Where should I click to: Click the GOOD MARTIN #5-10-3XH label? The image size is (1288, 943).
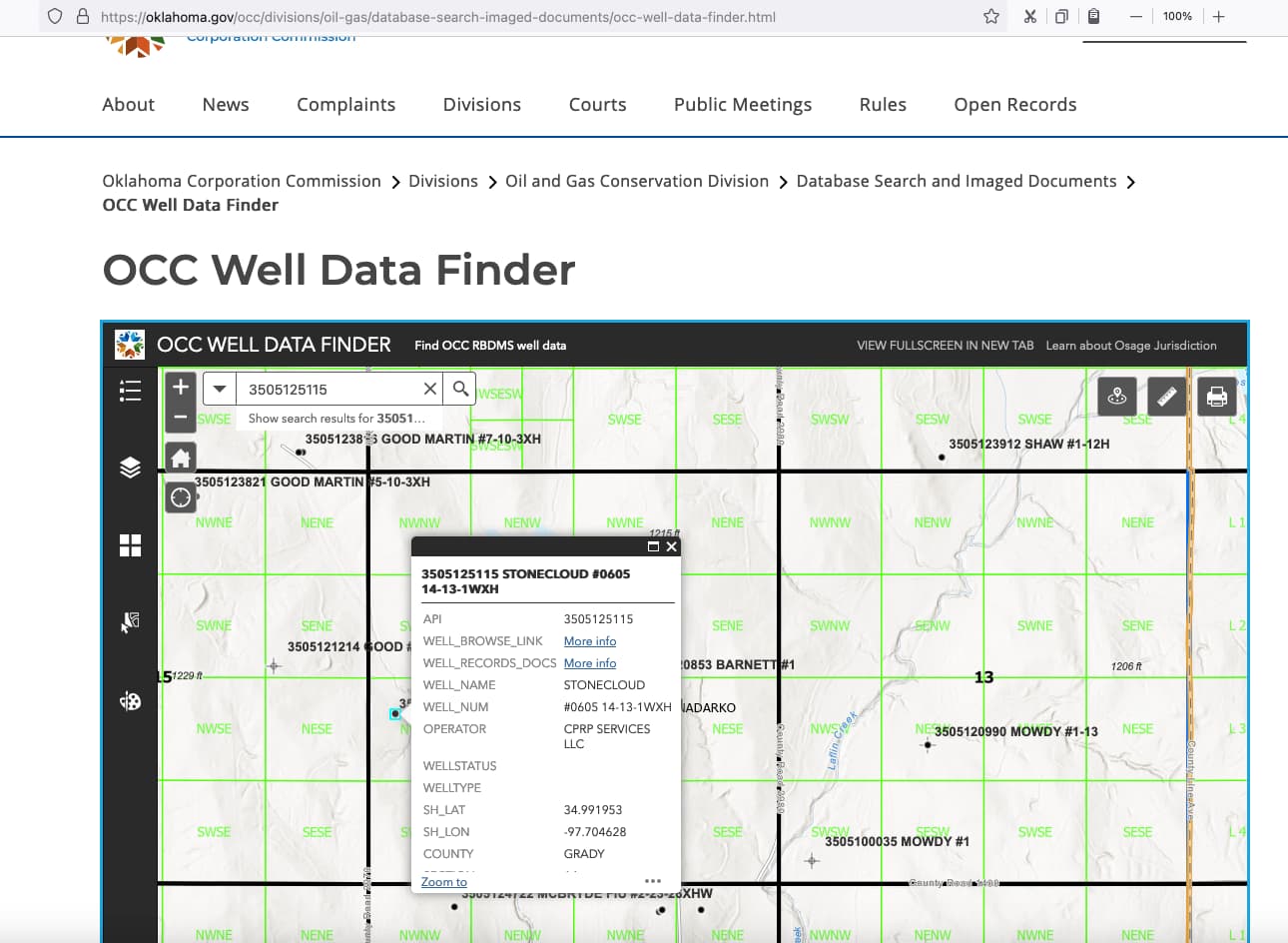coord(313,481)
